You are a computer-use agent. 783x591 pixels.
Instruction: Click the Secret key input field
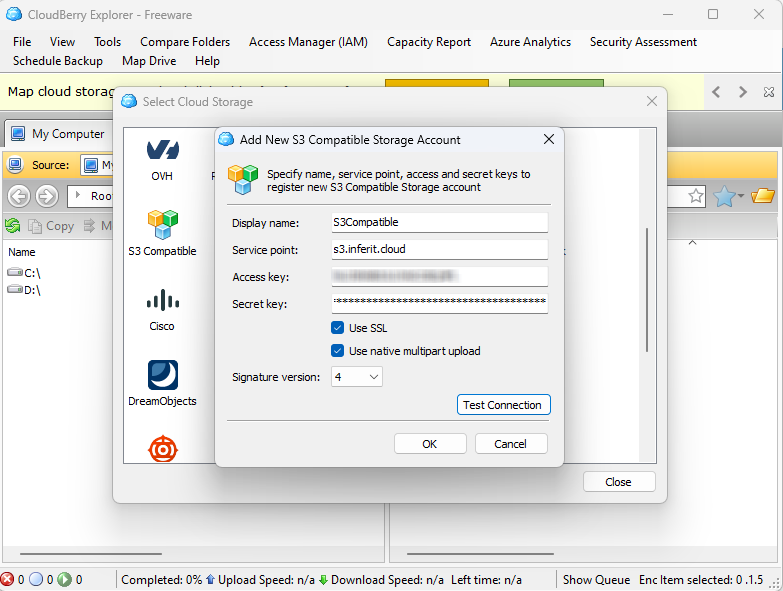[439, 303]
